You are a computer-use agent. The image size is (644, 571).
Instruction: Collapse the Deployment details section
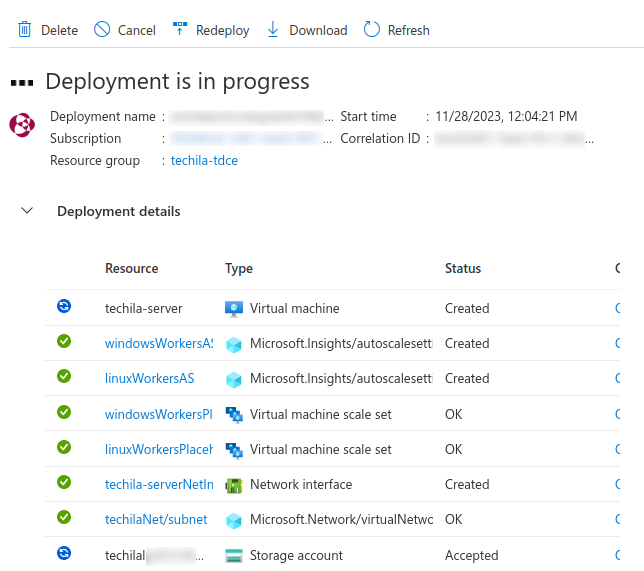coord(27,211)
